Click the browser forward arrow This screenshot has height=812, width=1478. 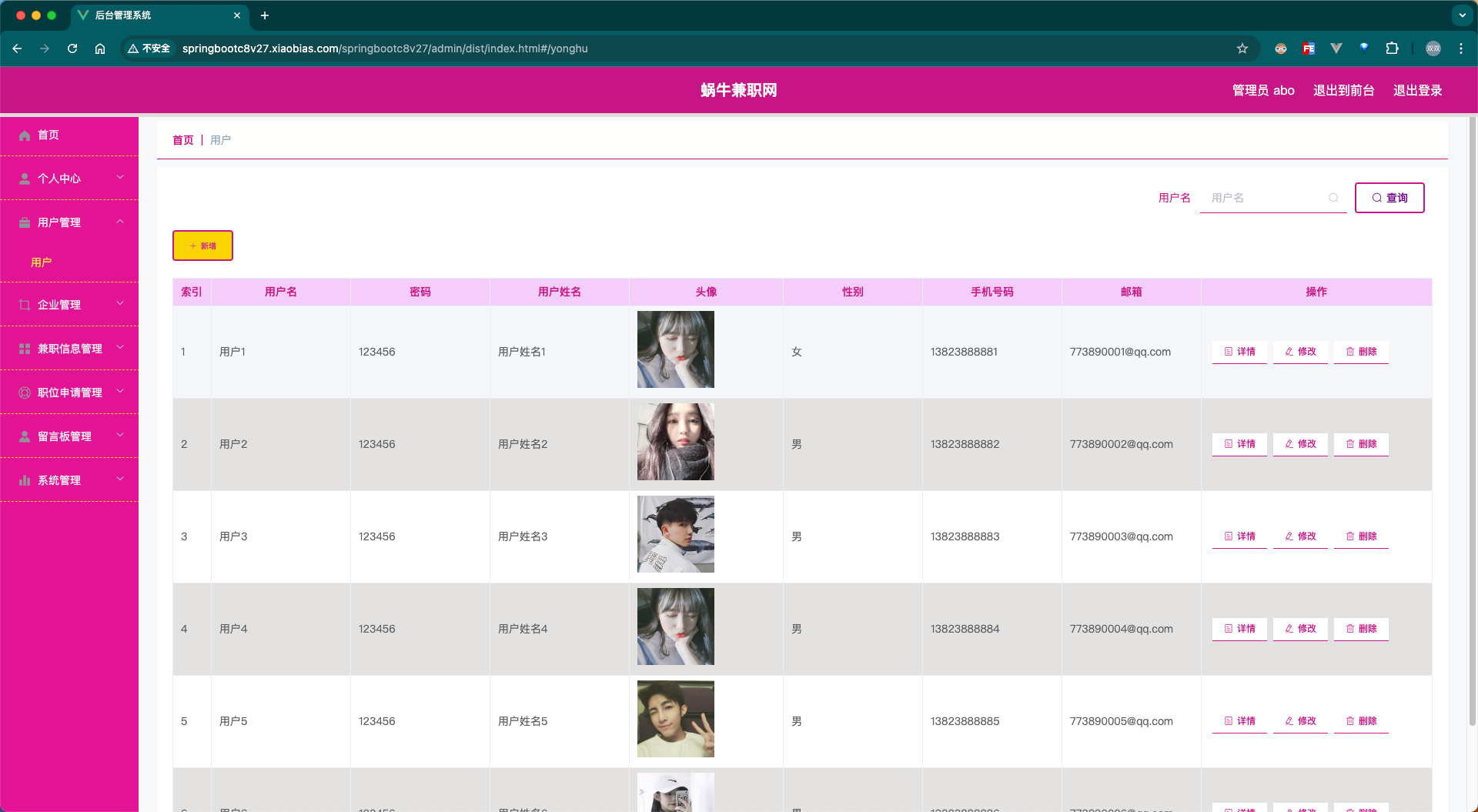(x=45, y=48)
